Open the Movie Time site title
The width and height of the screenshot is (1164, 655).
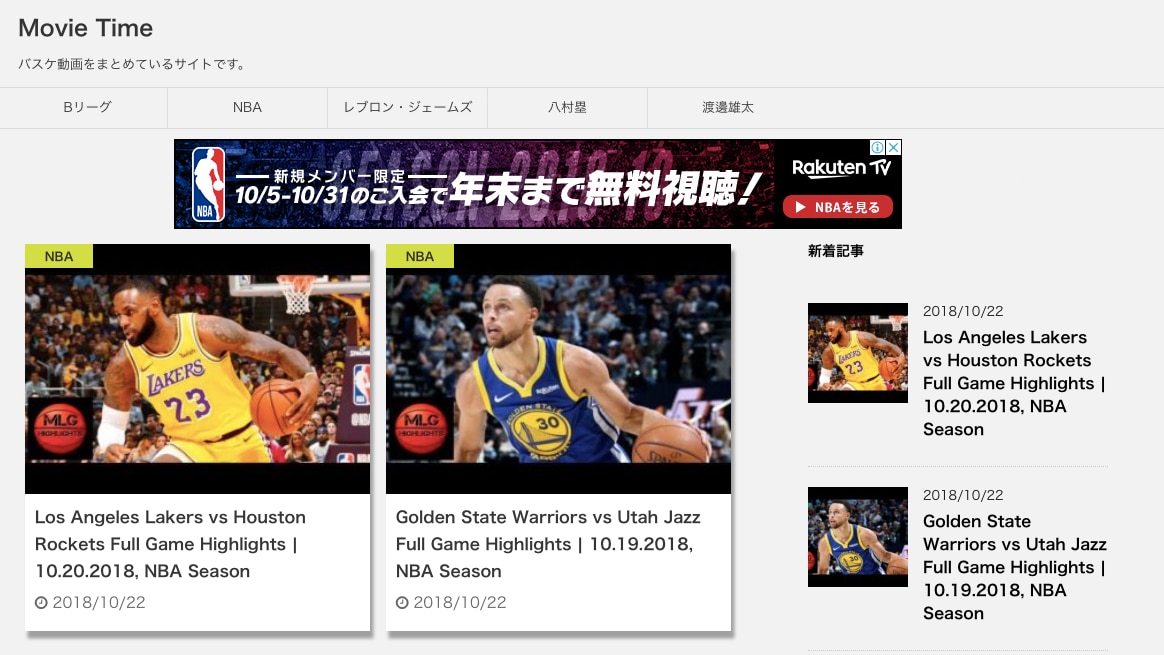(x=85, y=28)
